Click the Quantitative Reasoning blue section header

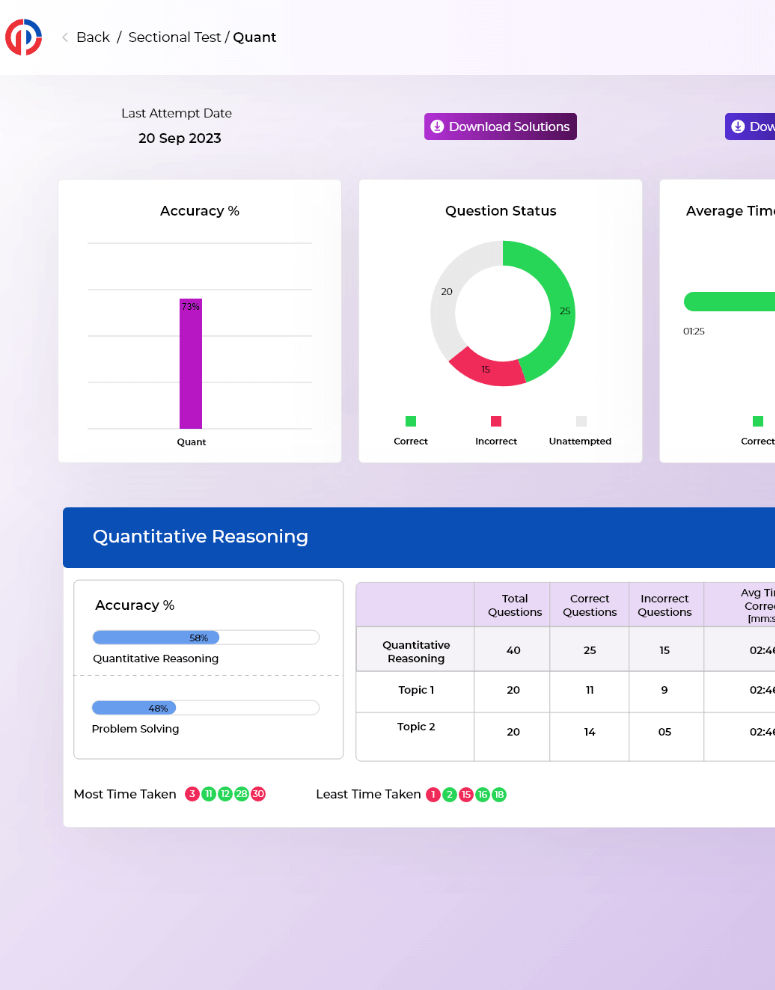click(419, 537)
